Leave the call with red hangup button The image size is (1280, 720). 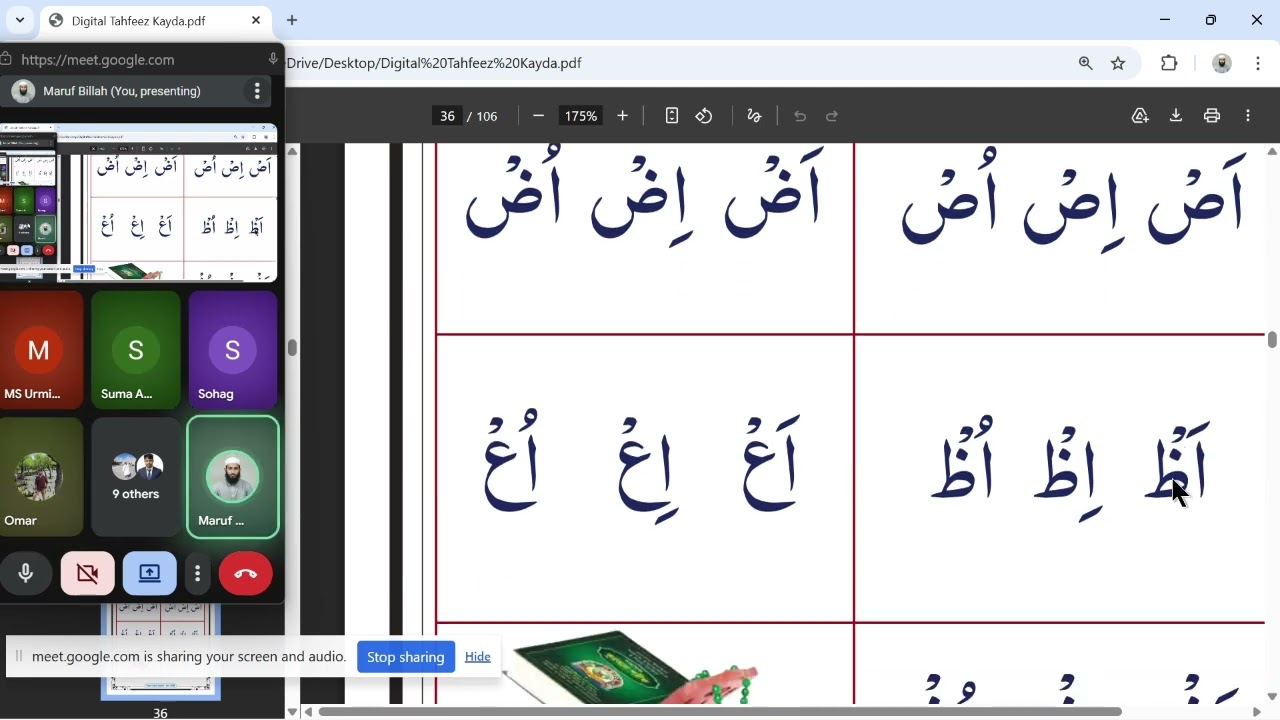[245, 574]
